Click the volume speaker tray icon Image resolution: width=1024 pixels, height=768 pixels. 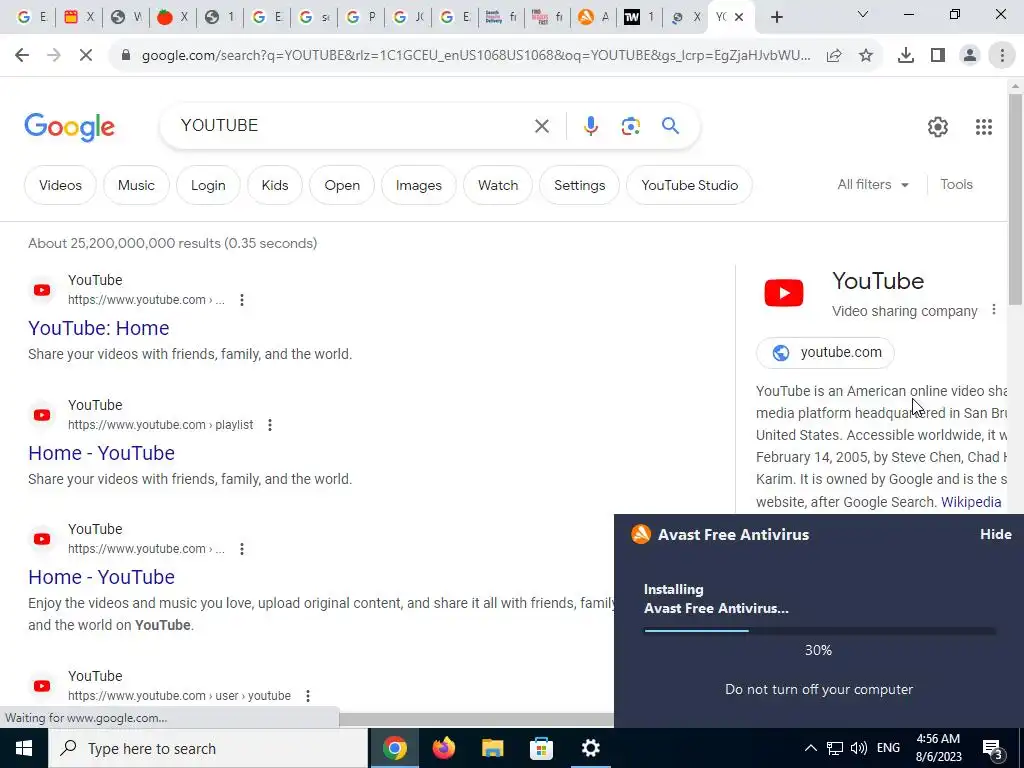coord(859,748)
